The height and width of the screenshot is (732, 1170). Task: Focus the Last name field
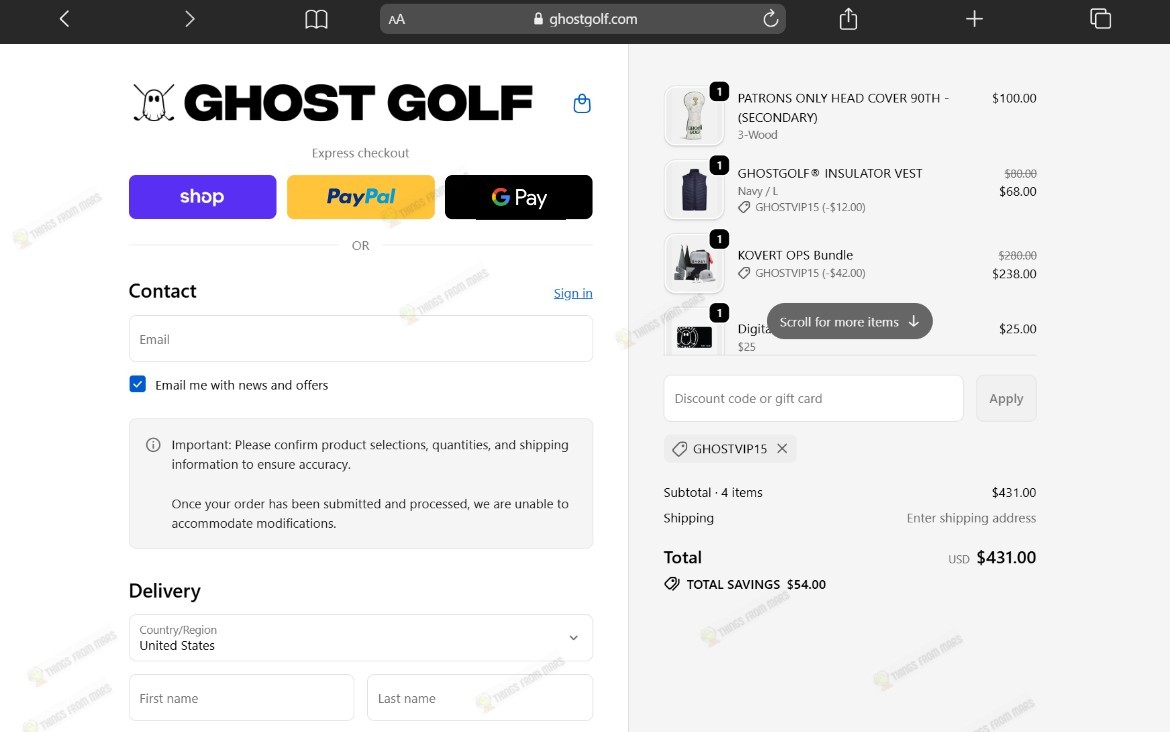point(480,698)
